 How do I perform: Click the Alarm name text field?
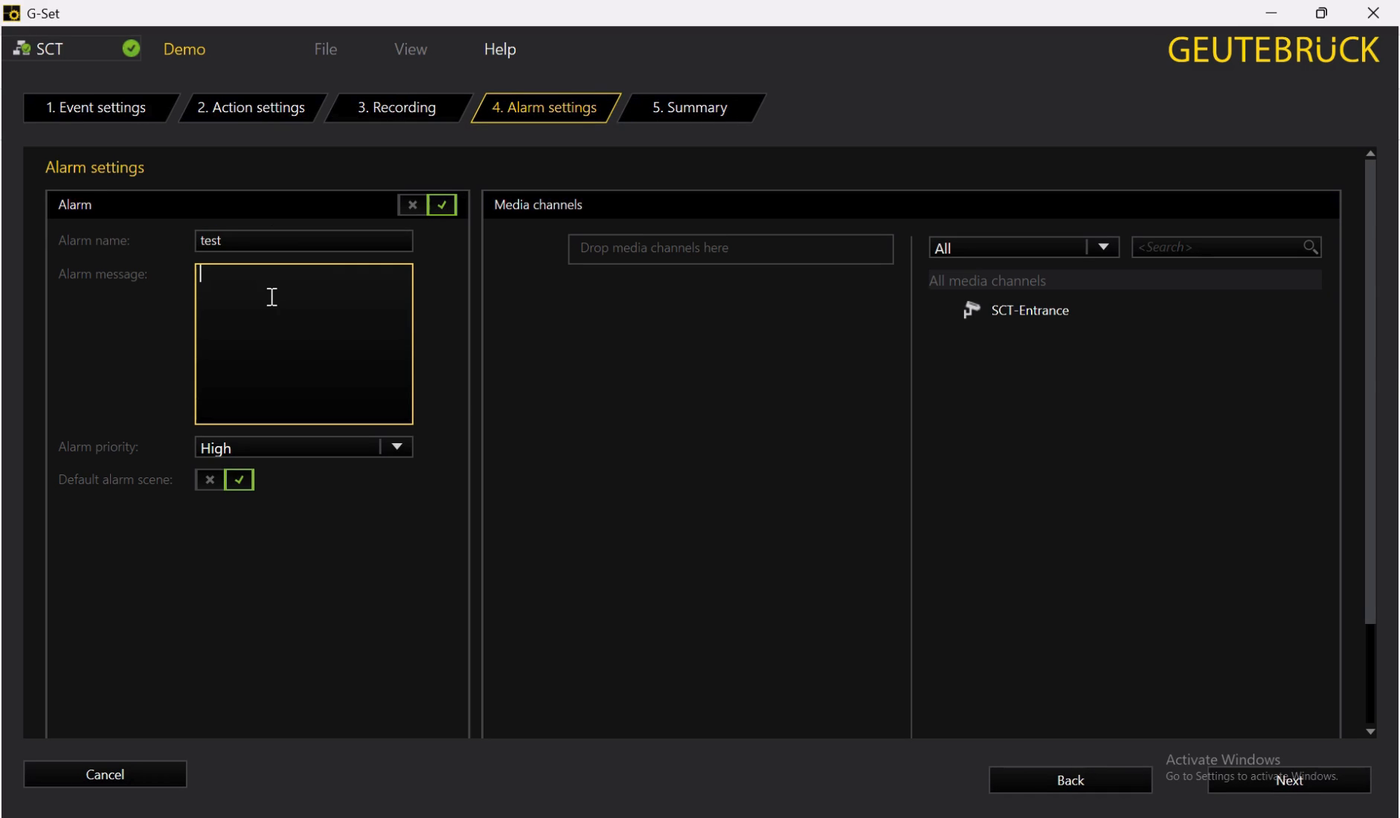click(x=303, y=241)
